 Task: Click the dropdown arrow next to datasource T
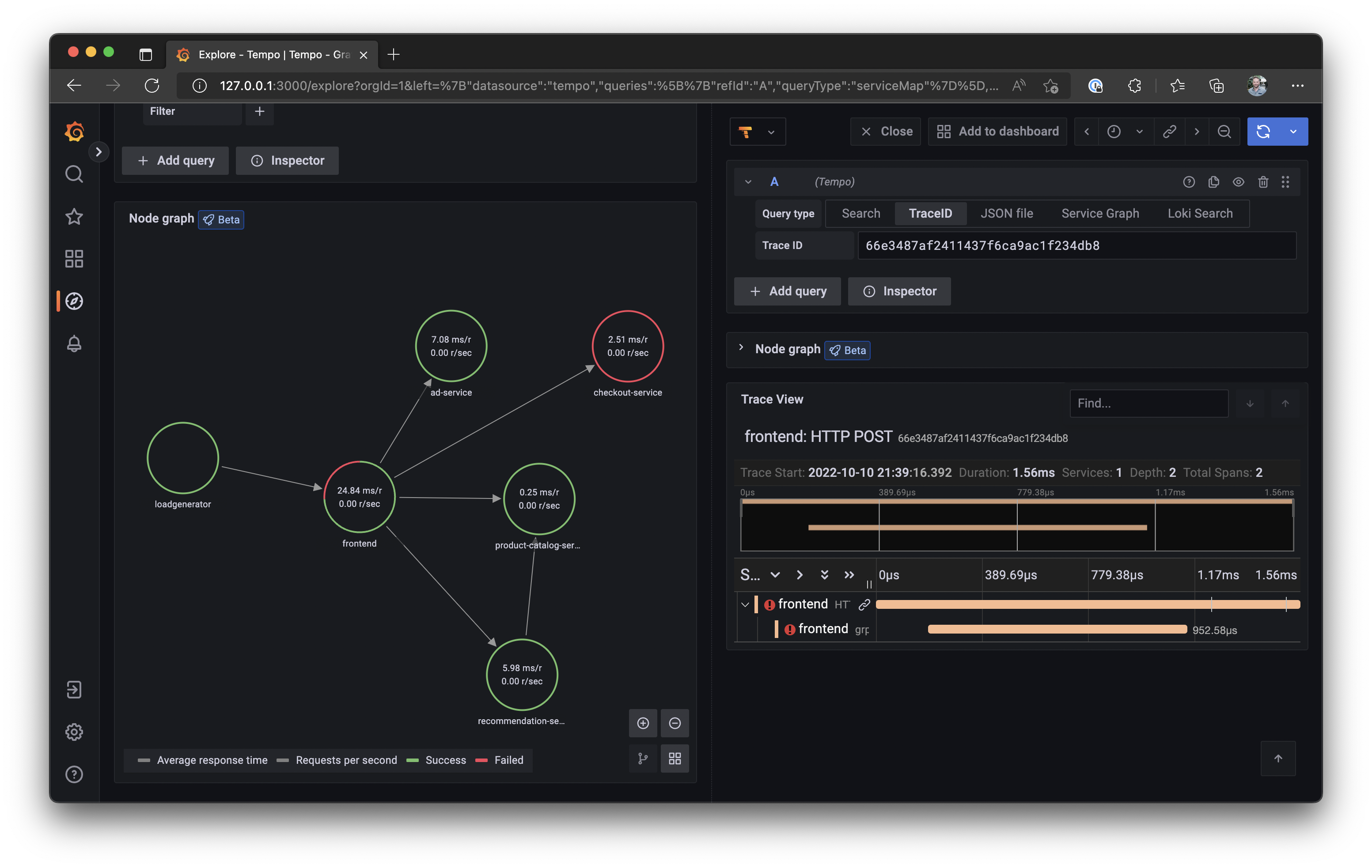click(x=770, y=131)
